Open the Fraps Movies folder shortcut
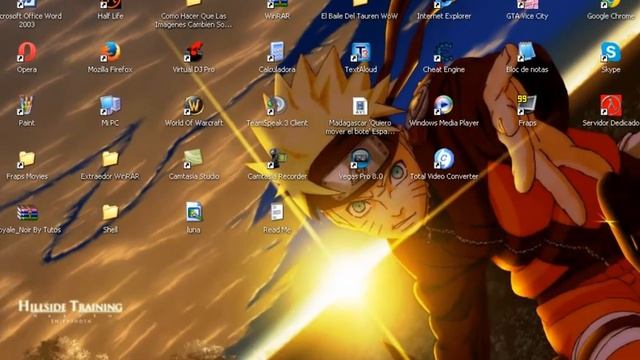 (x=27, y=159)
